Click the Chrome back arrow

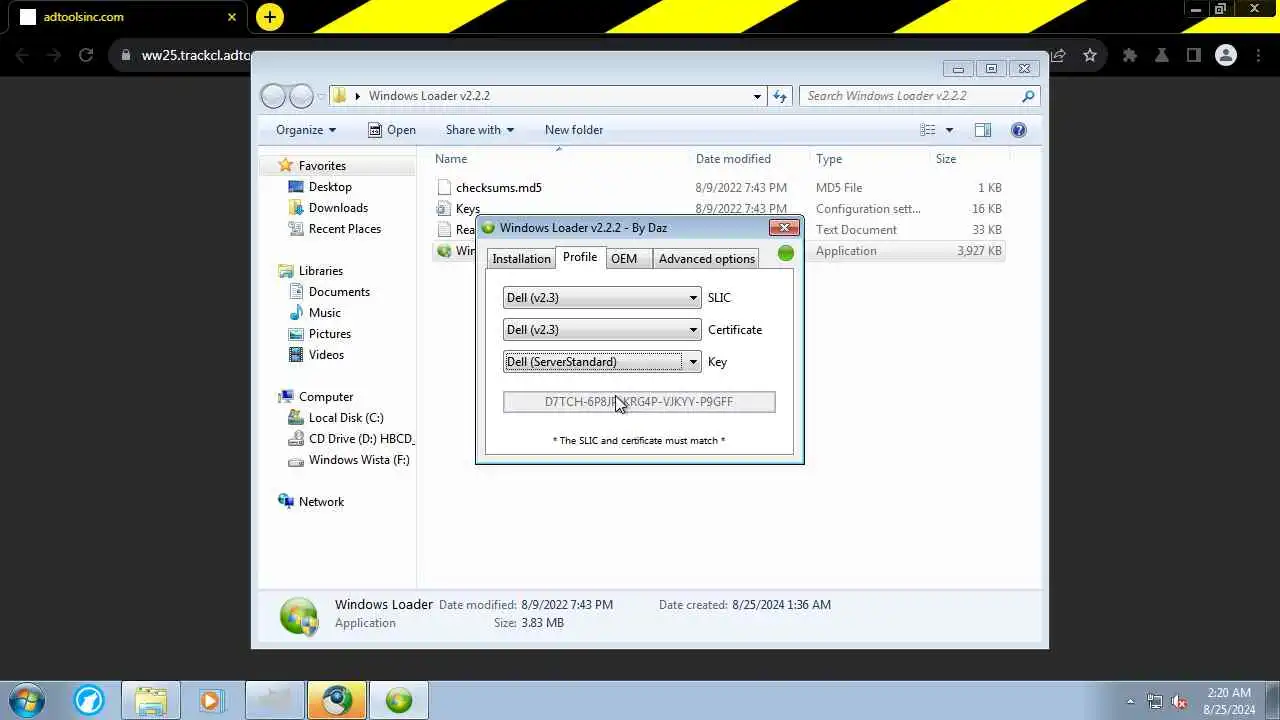[20, 56]
